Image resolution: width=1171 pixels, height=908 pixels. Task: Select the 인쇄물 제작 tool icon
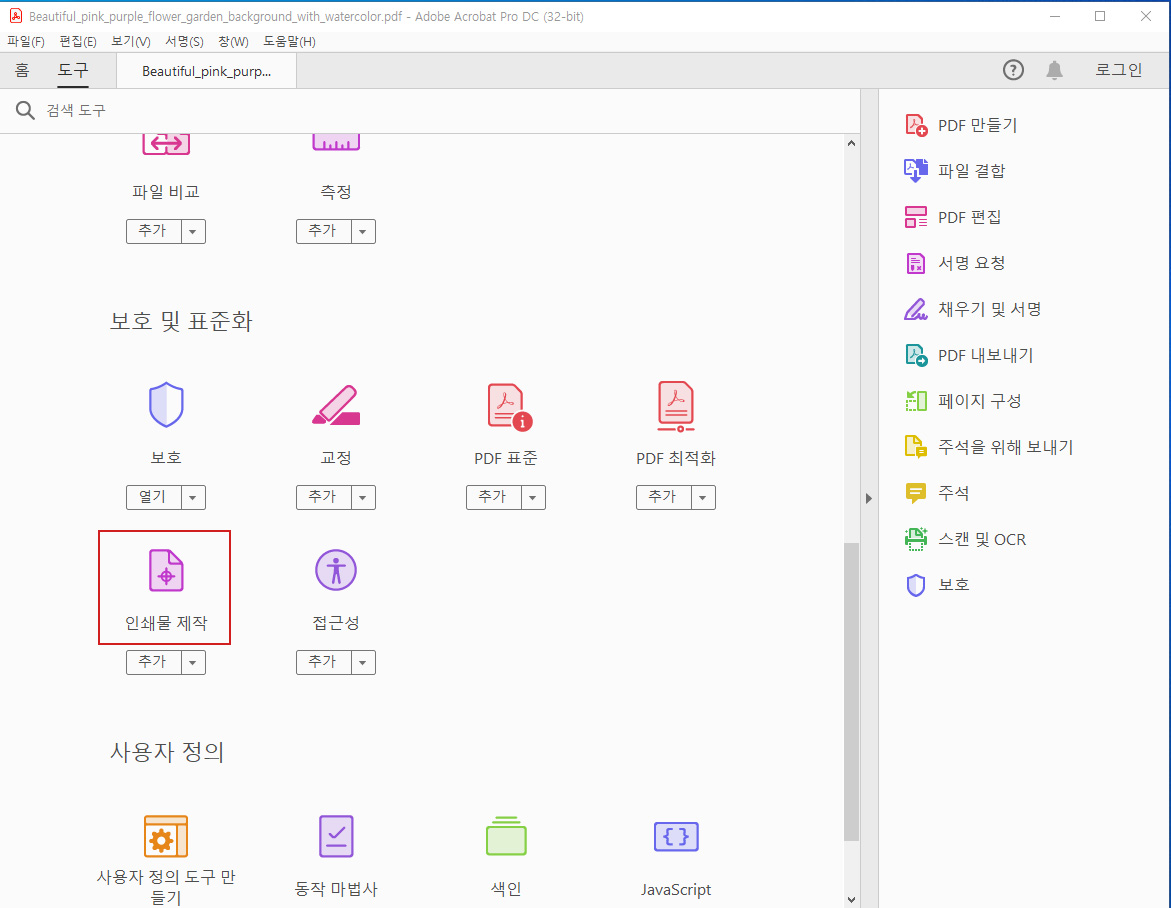point(166,570)
